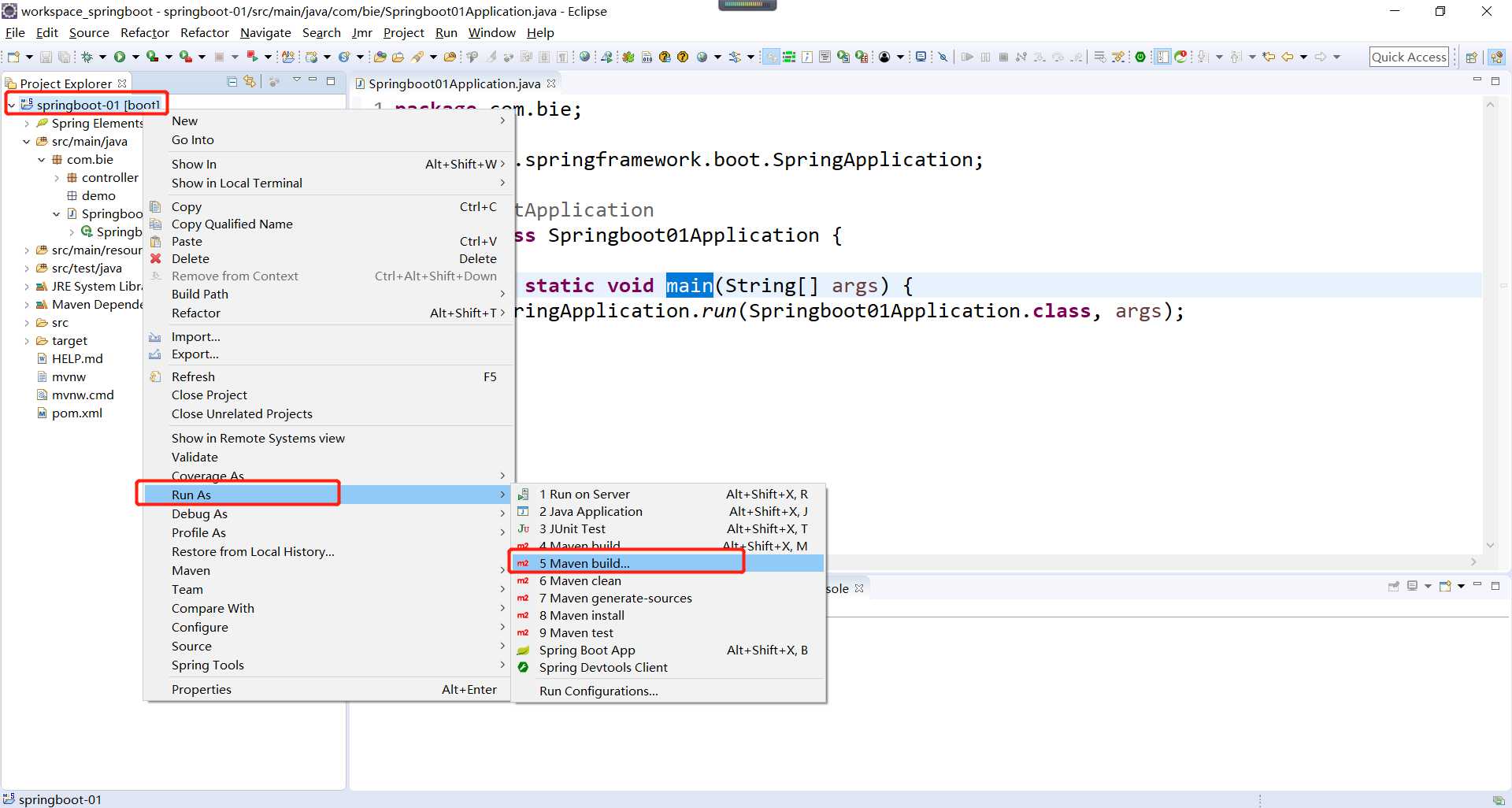The height and width of the screenshot is (808, 1512).
Task: Open the Navigate menu in menu bar
Action: [265, 32]
